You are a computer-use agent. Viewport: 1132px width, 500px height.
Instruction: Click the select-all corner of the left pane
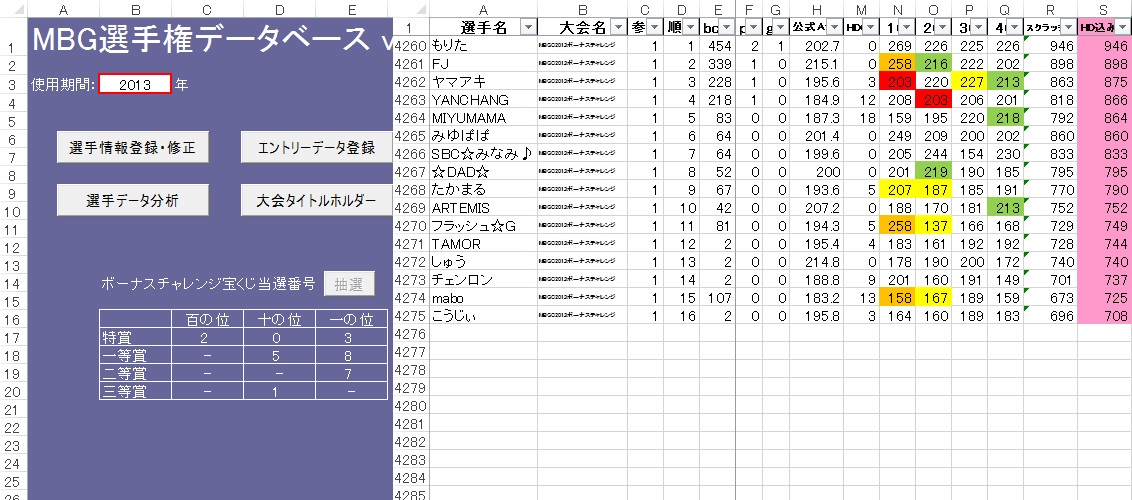coord(12,9)
